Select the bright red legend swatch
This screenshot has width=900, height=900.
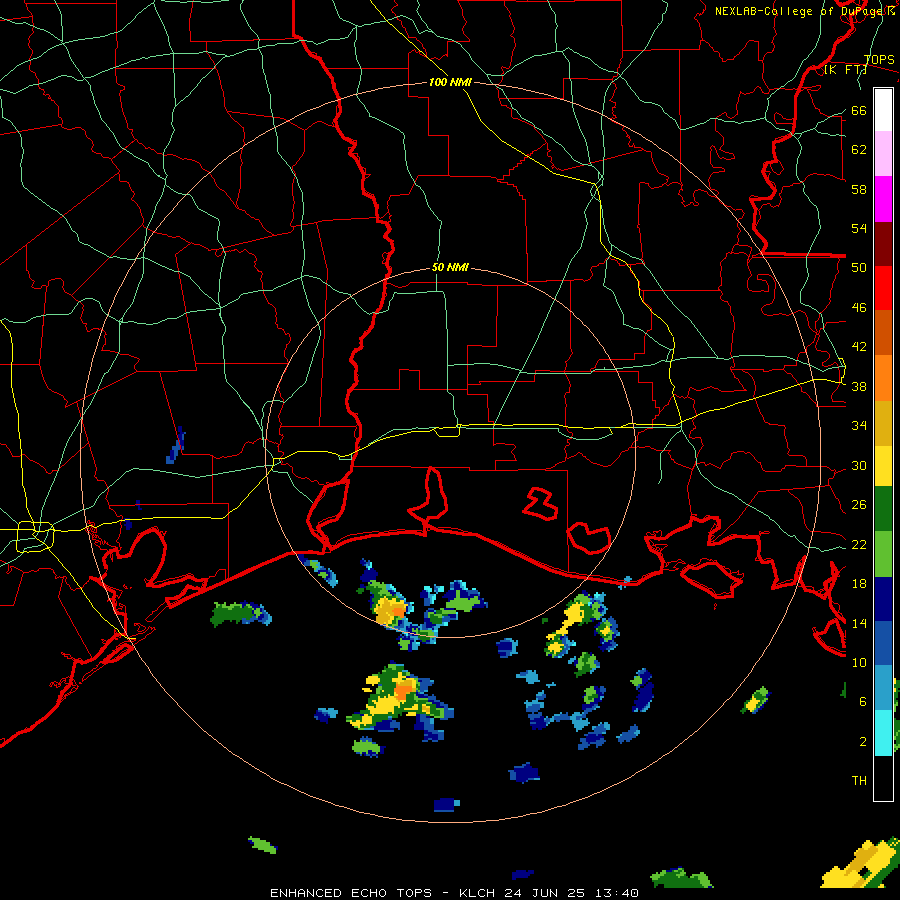pyautogui.click(x=883, y=288)
